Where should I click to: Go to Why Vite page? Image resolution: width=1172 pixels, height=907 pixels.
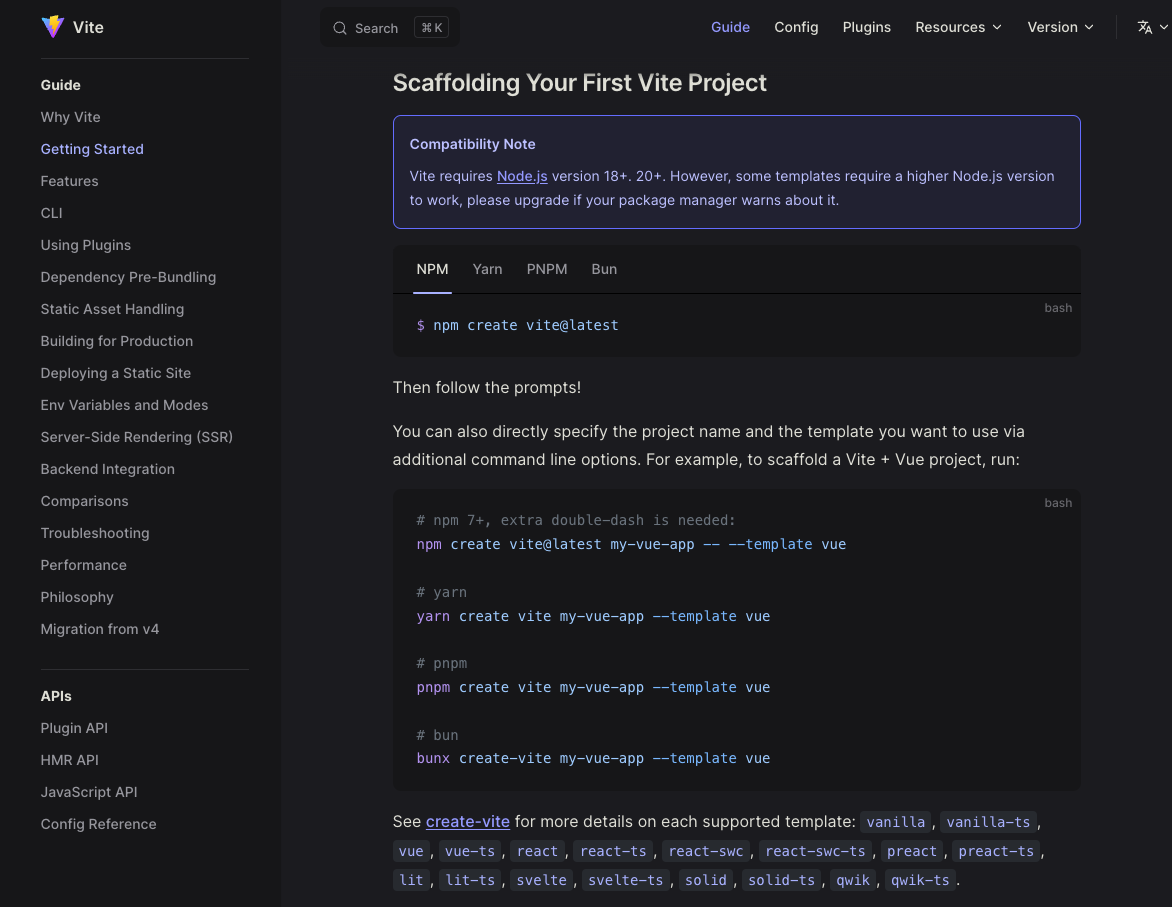click(x=70, y=117)
